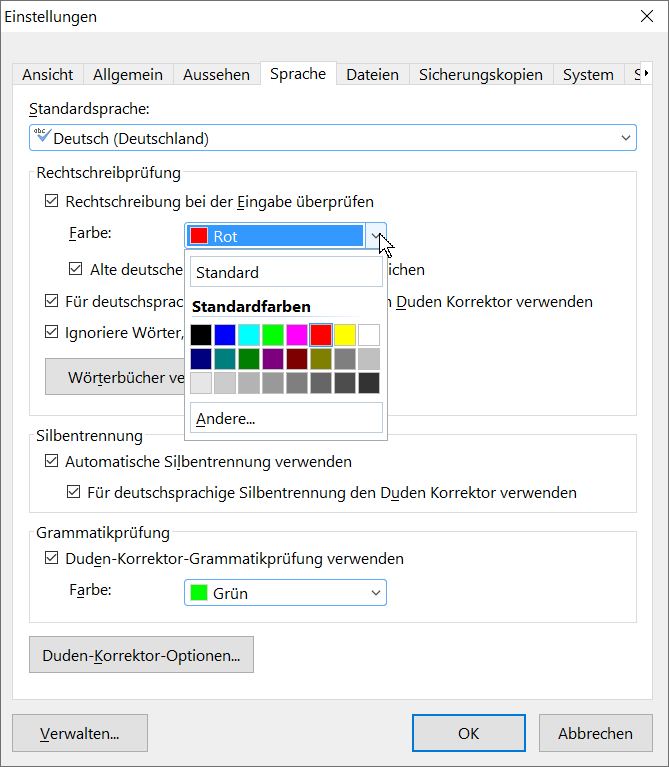The height and width of the screenshot is (767, 669).
Task: Pick the lightest gray swatch in bottom row
Action: coord(201,383)
